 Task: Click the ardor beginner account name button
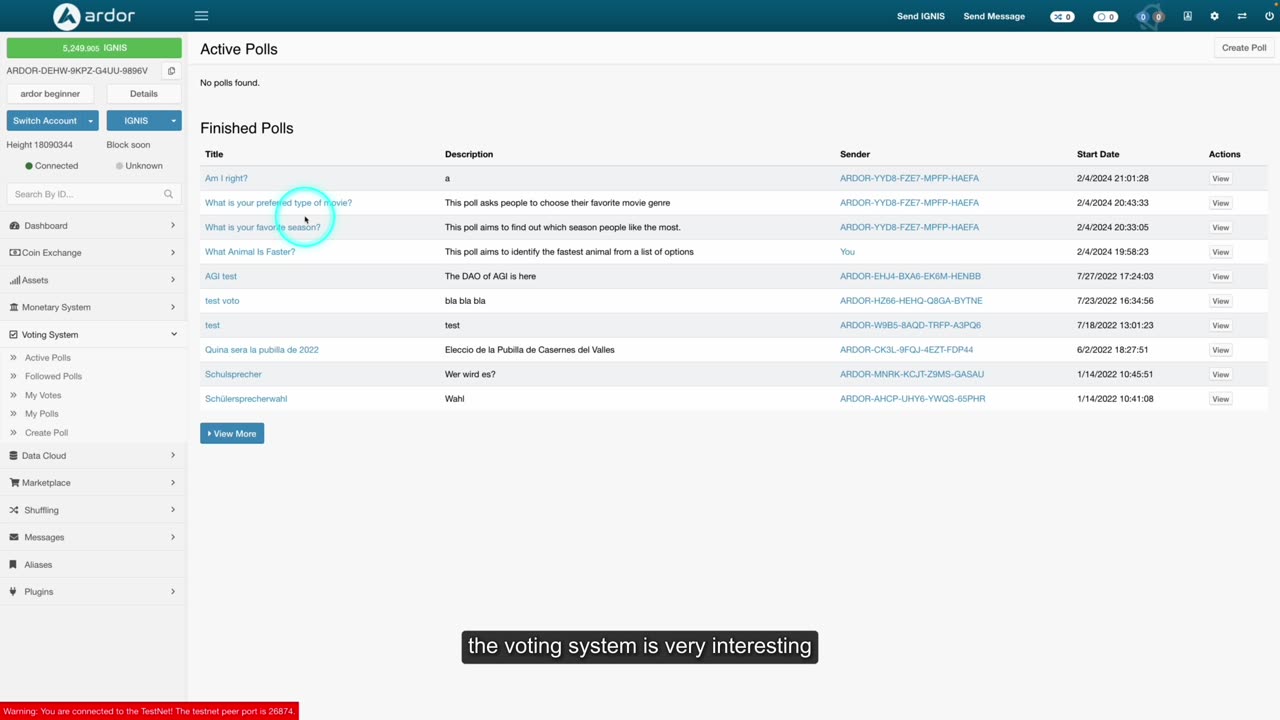tap(50, 94)
